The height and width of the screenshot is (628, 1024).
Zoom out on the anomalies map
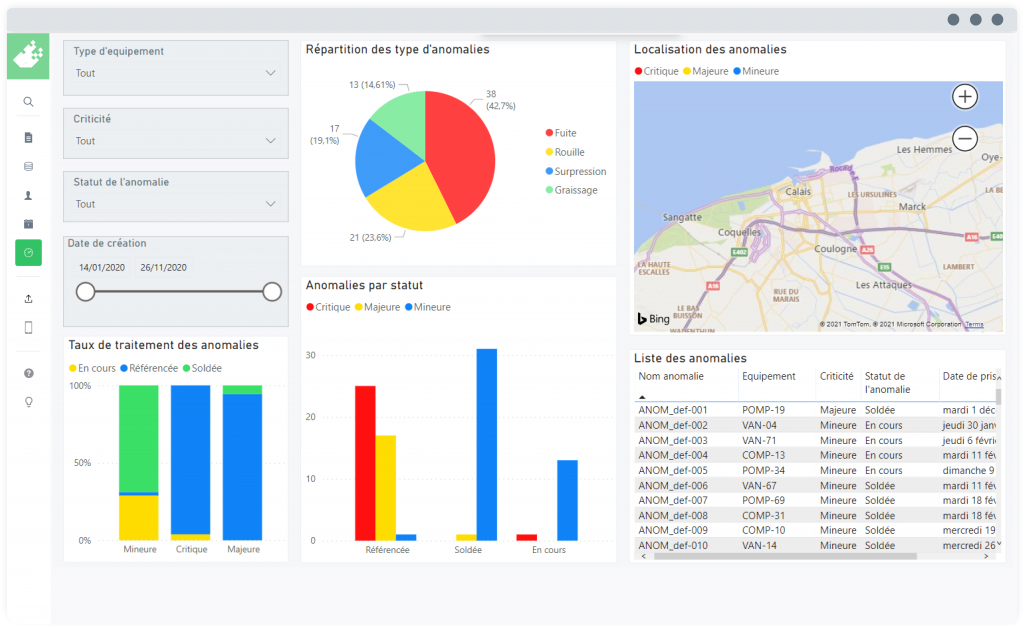point(964,139)
